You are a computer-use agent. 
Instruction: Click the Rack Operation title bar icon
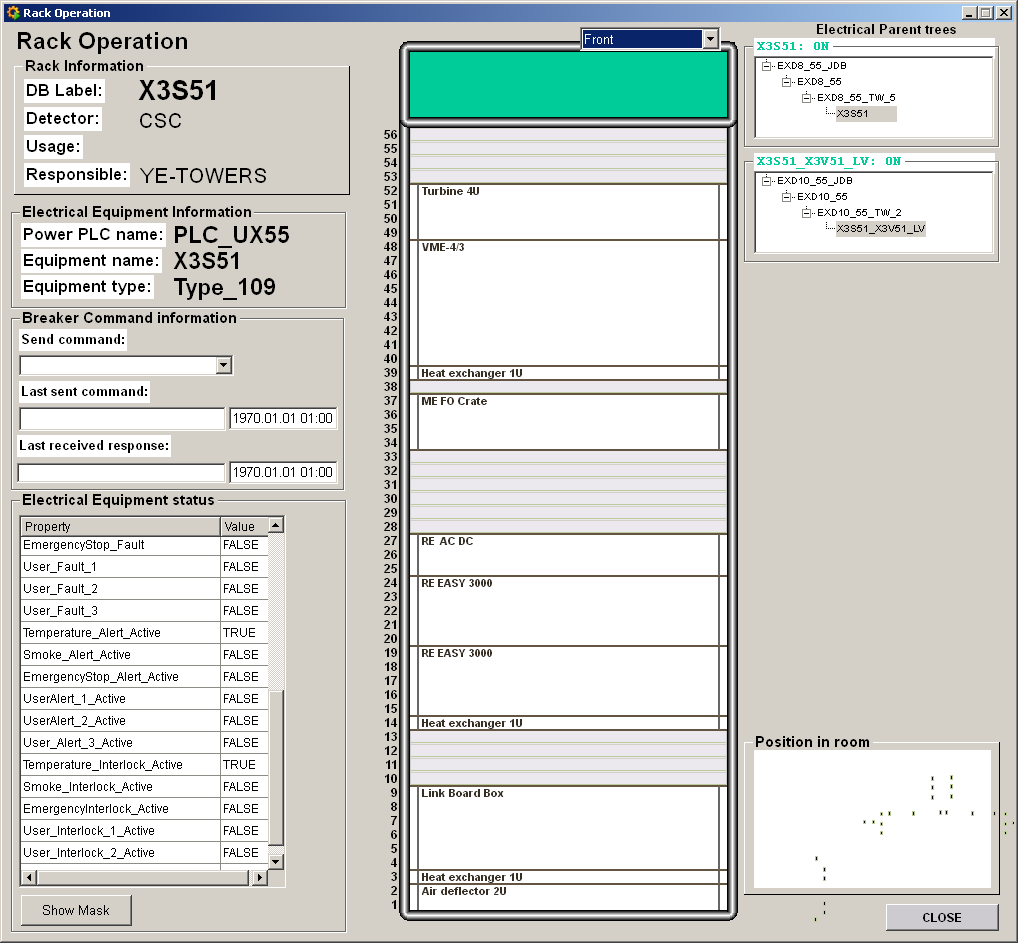click(12, 13)
